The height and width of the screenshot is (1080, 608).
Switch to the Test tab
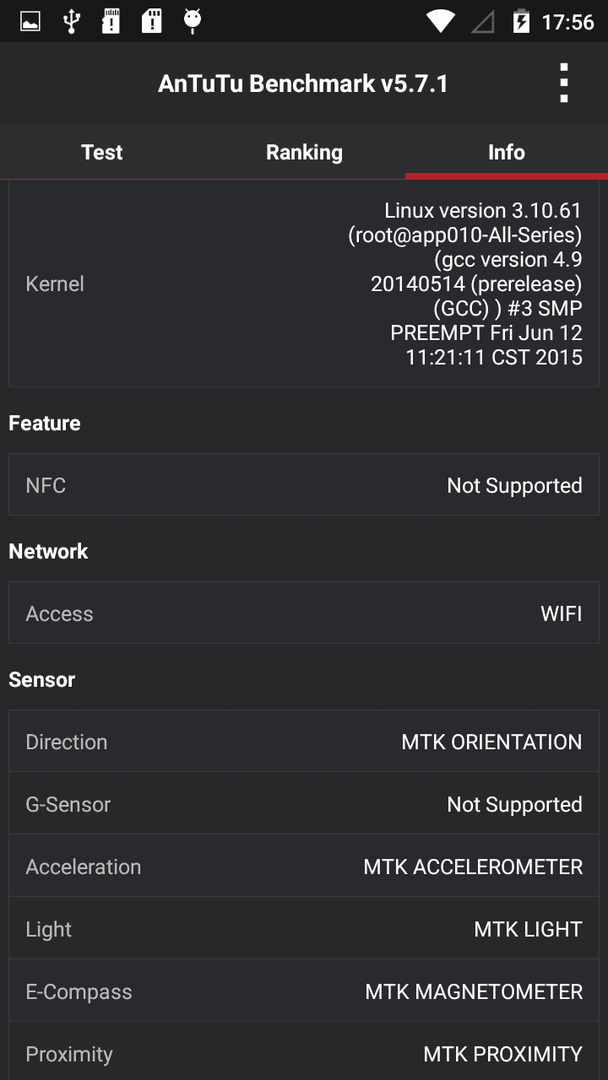pyautogui.click(x=101, y=152)
